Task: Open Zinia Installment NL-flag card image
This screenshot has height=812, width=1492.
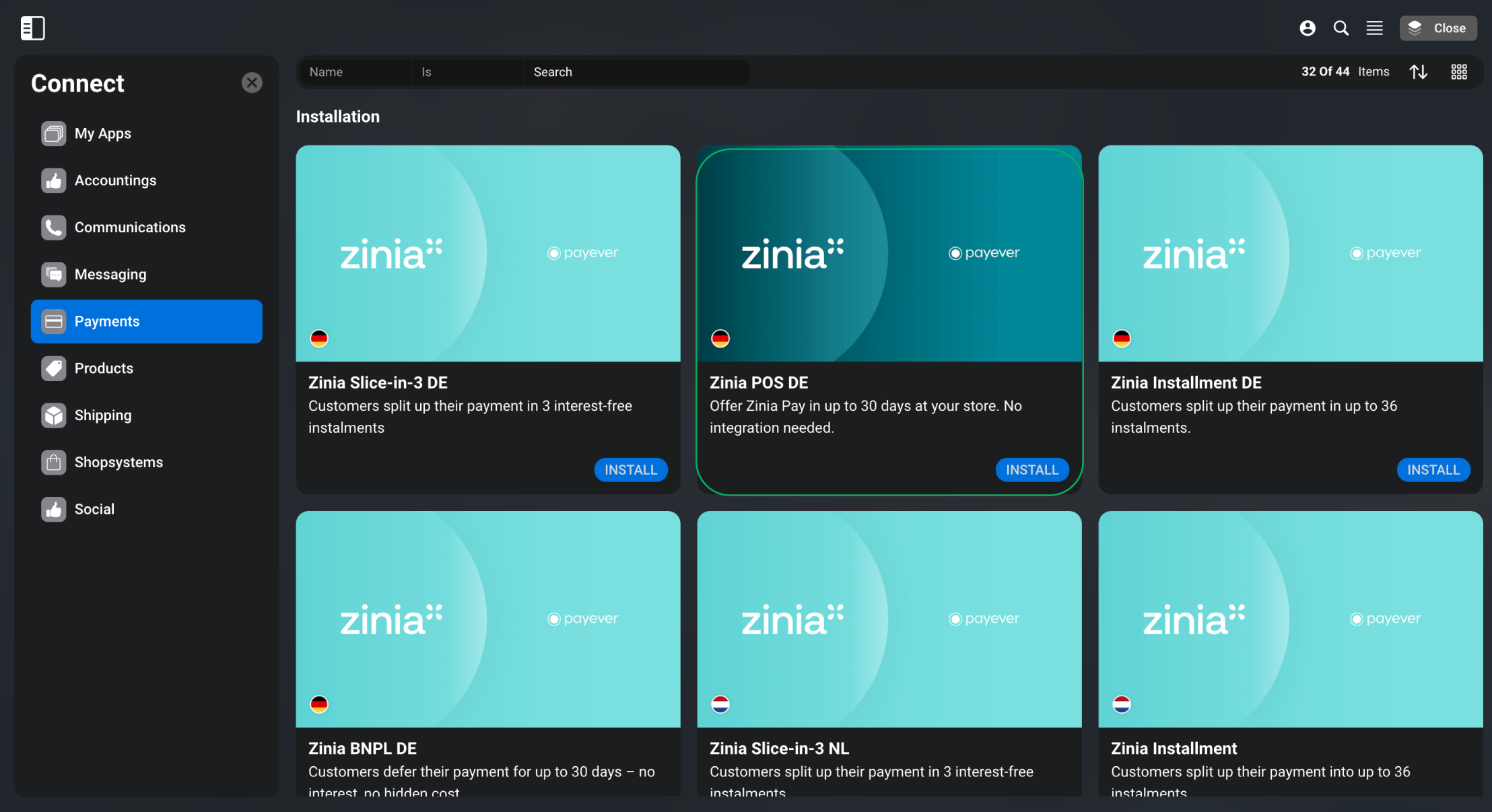Action: point(1291,619)
